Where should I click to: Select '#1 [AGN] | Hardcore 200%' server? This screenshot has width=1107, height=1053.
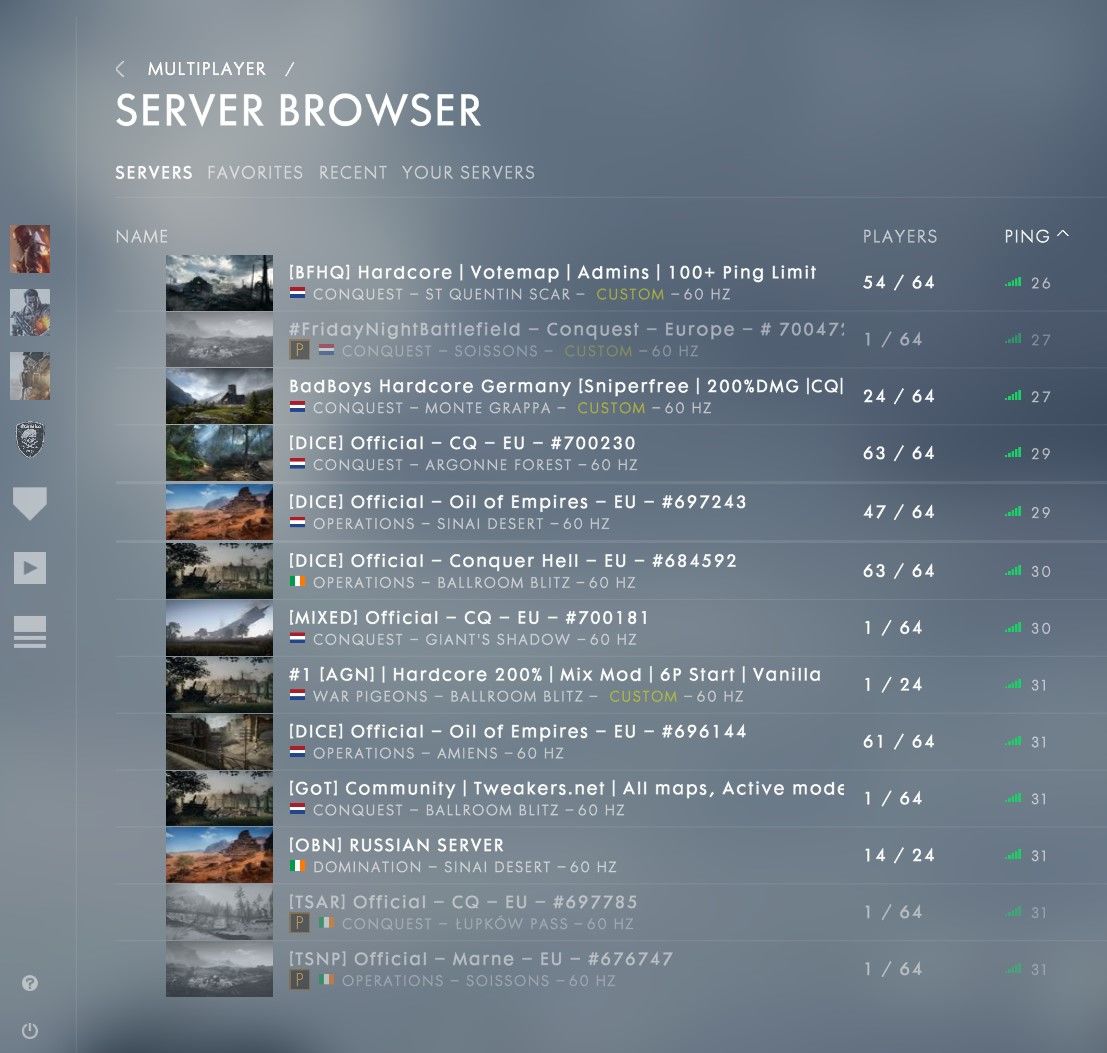tap(611, 685)
